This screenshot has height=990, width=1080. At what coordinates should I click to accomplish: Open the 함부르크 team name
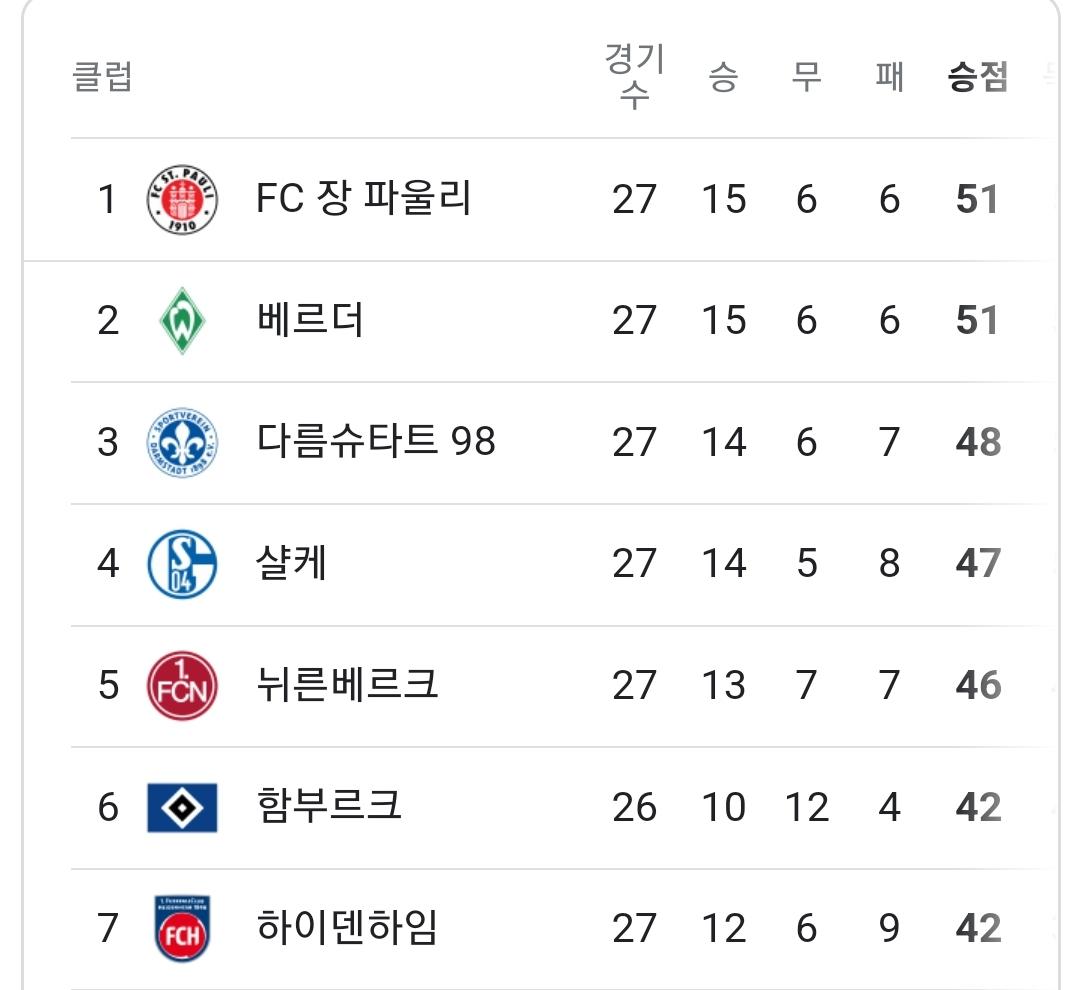pos(329,805)
